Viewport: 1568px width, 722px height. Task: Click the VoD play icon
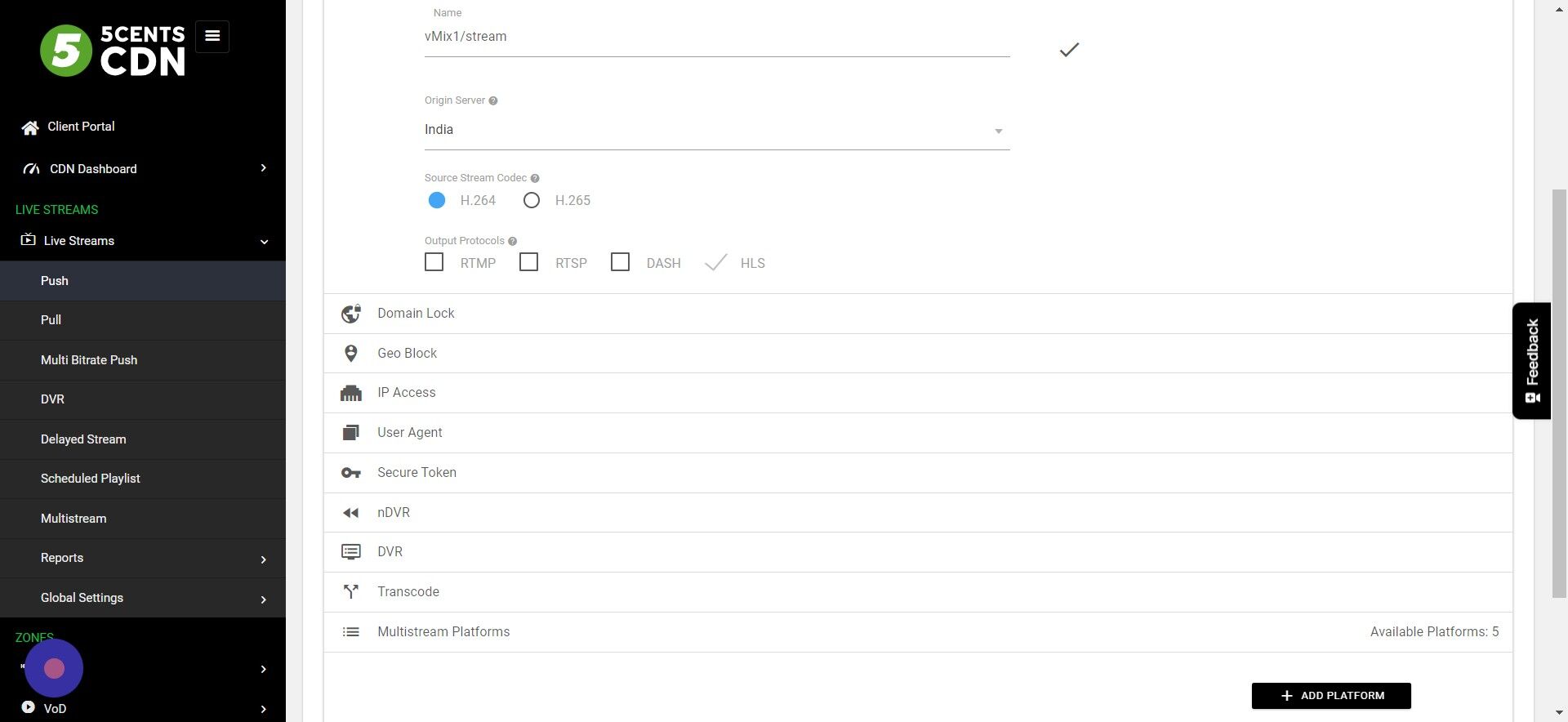point(29,707)
